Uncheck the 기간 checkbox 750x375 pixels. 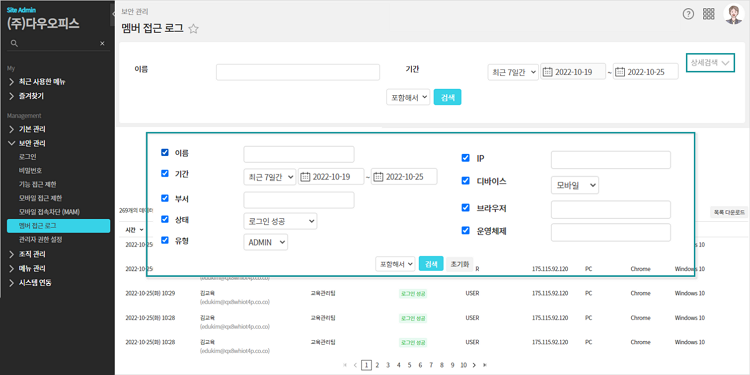click(165, 174)
